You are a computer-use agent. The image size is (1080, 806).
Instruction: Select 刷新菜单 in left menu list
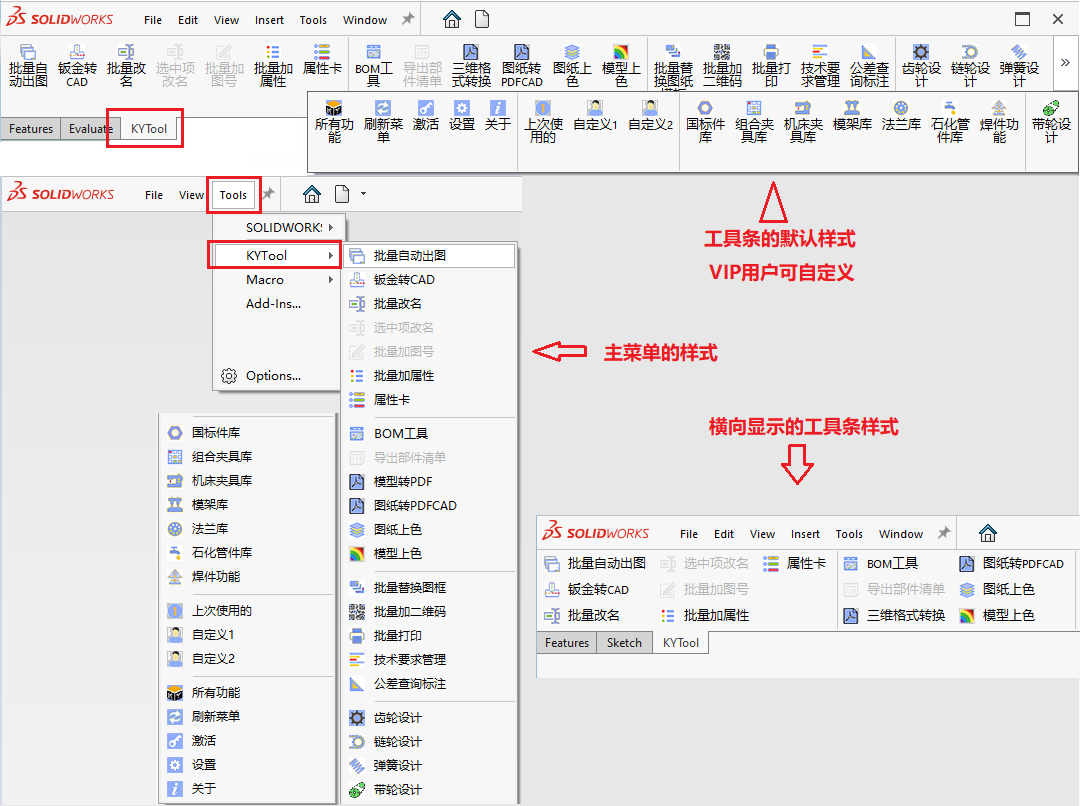248,716
